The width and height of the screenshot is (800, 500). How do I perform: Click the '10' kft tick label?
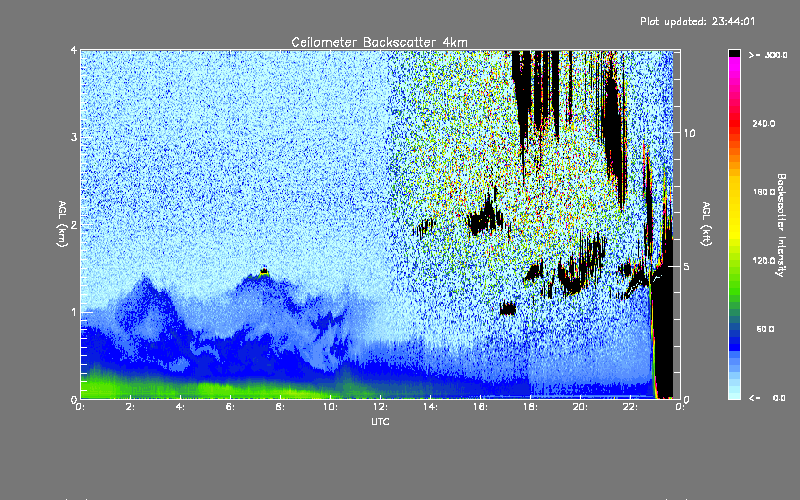[x=689, y=133]
